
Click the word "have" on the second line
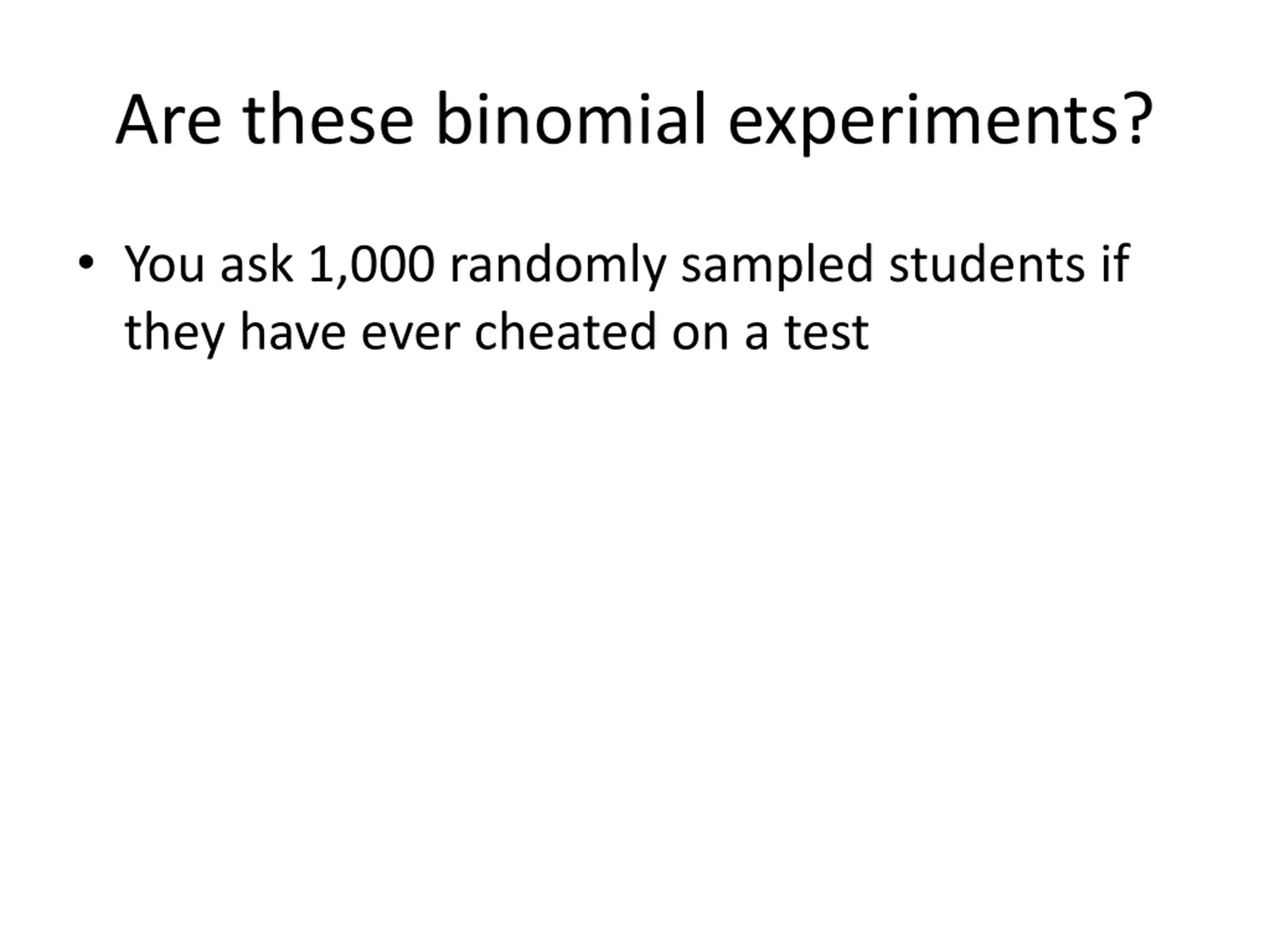point(293,332)
